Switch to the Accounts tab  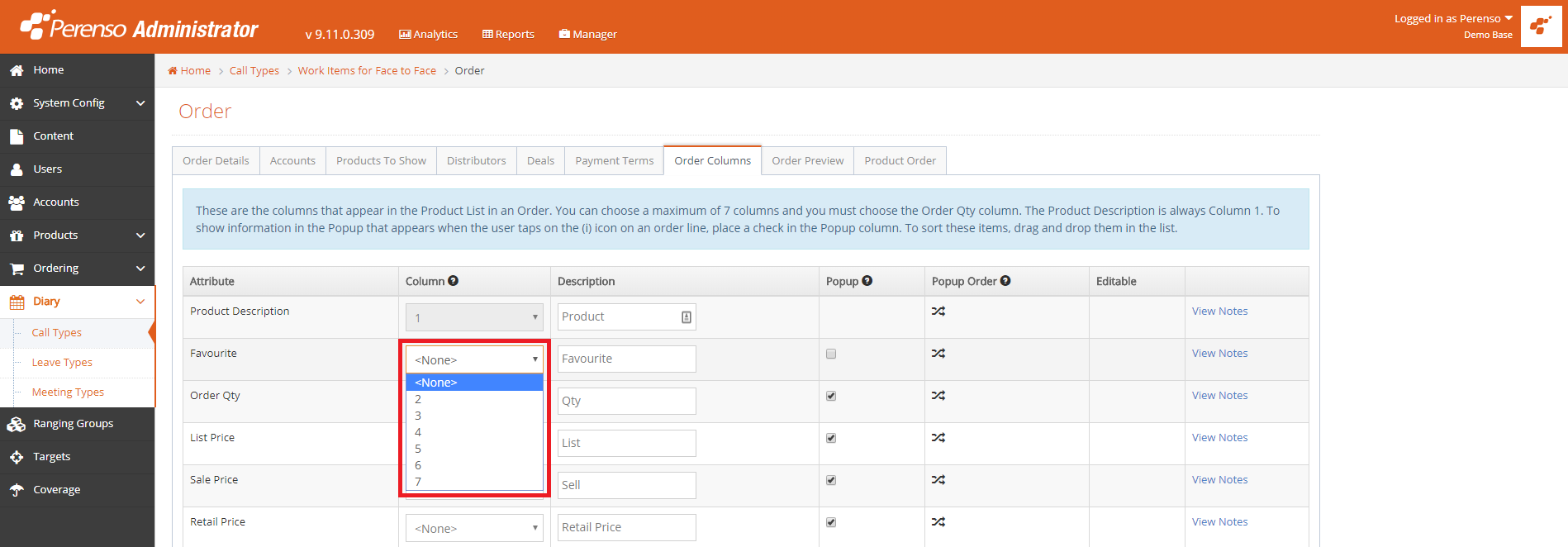coord(292,160)
